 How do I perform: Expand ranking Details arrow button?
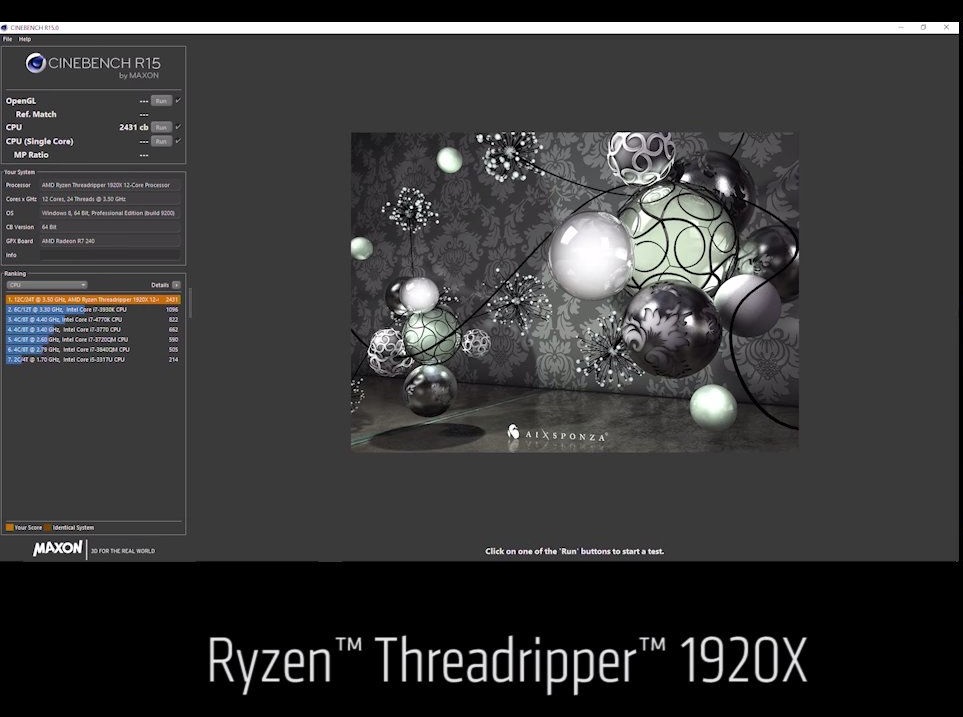tap(176, 285)
